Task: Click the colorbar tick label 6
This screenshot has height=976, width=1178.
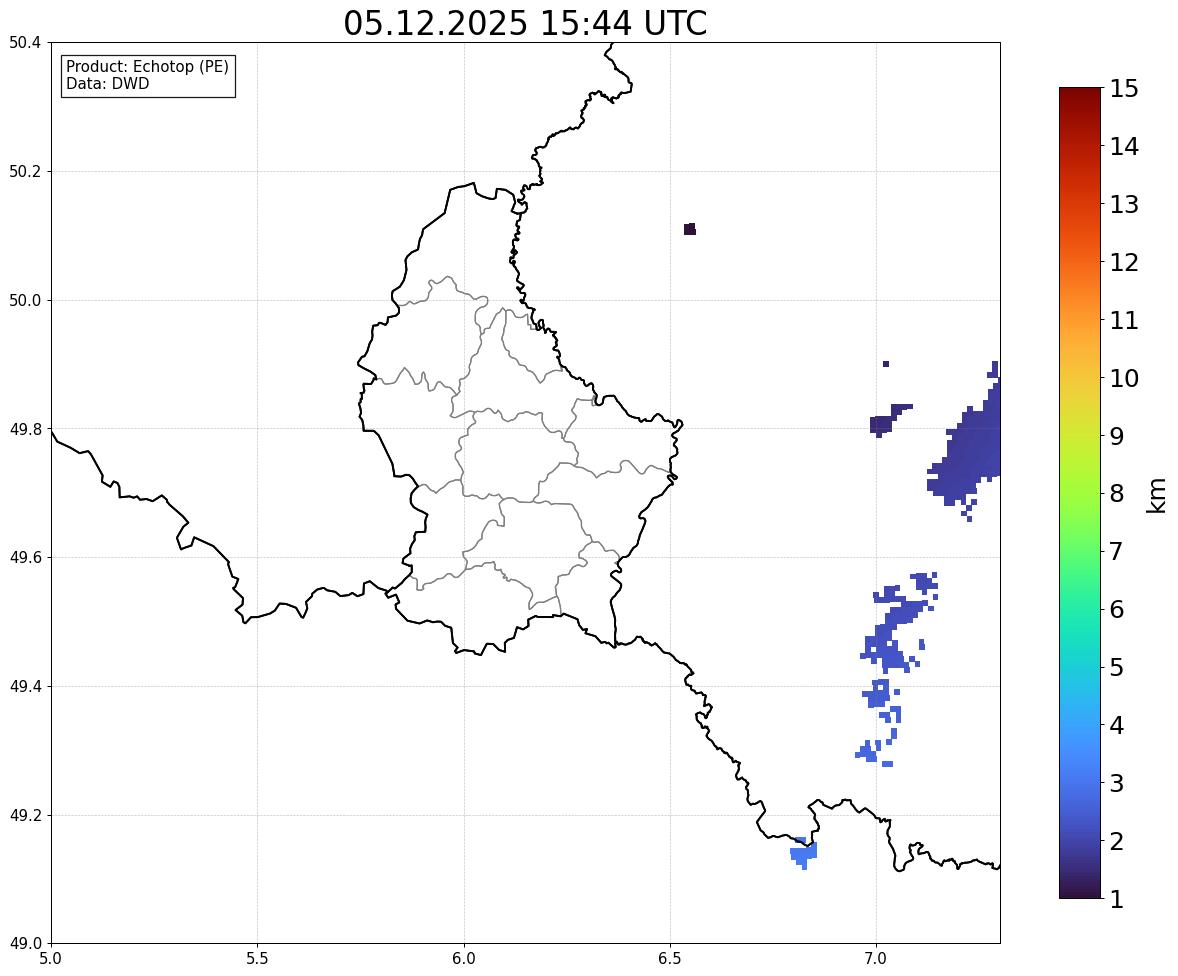Action: click(x=1117, y=609)
